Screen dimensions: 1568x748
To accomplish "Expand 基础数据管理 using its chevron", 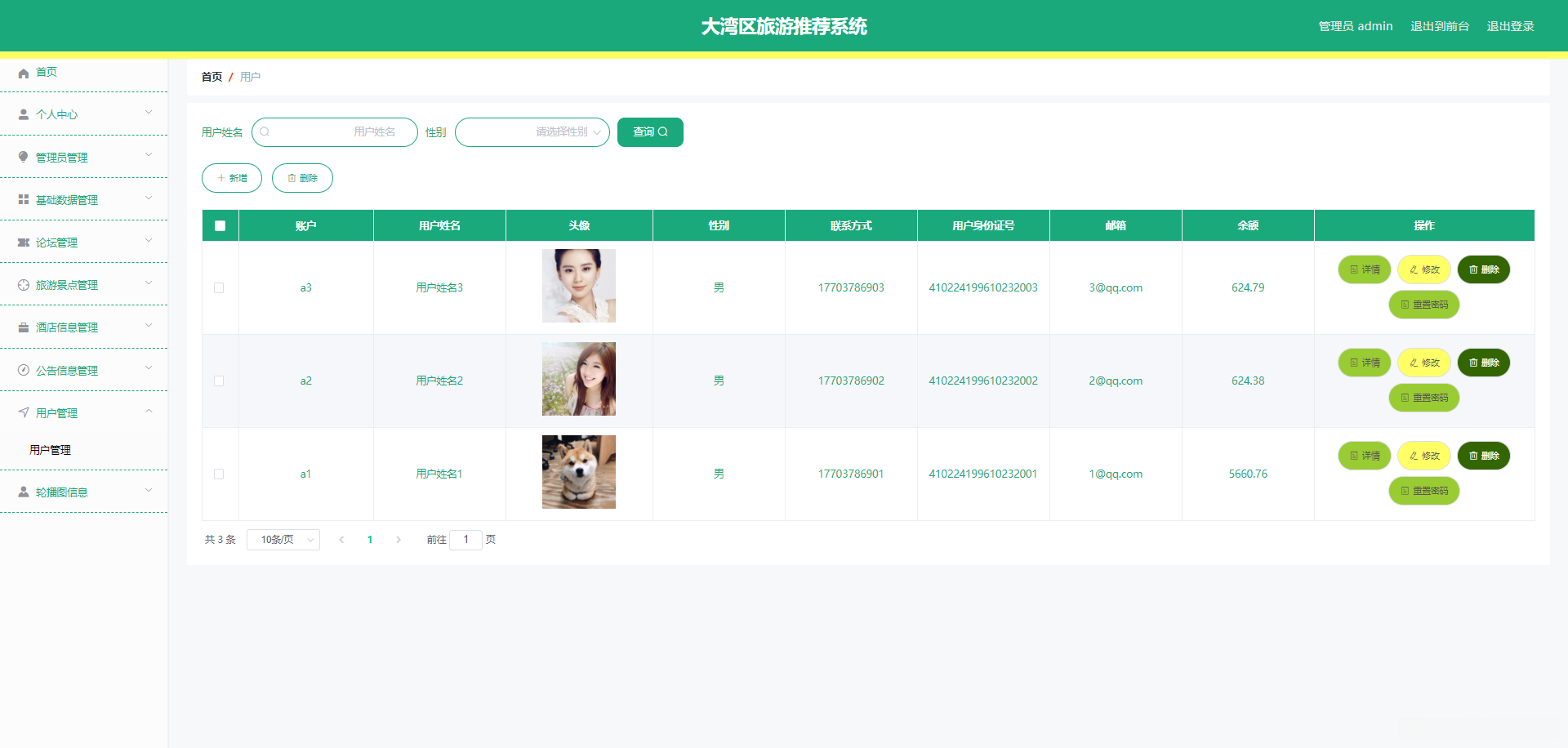I will [x=149, y=198].
